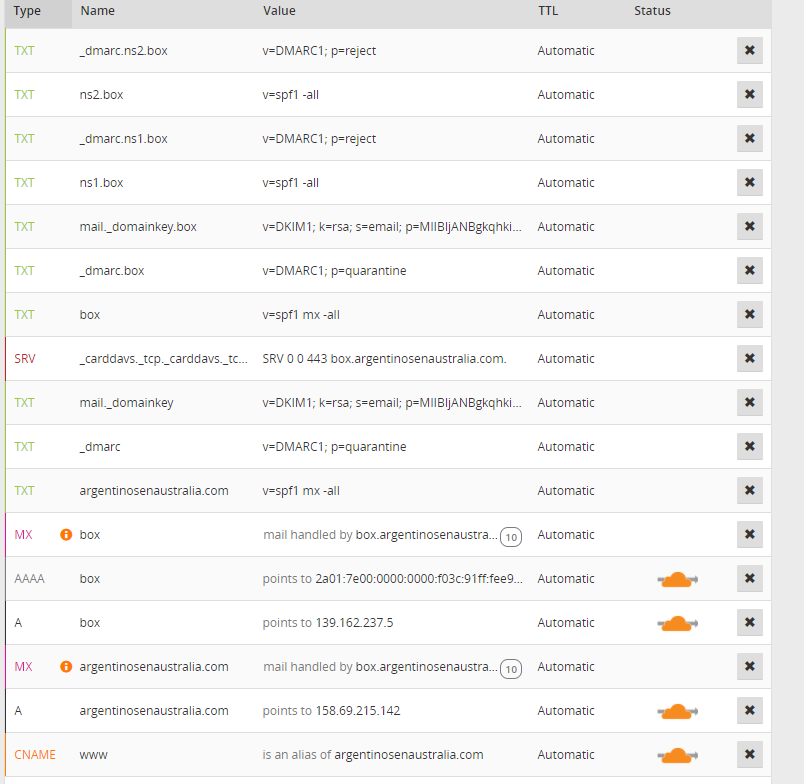This screenshot has height=784, width=804.
Task: Edit the name '_dmarc' record
Action: (x=100, y=447)
